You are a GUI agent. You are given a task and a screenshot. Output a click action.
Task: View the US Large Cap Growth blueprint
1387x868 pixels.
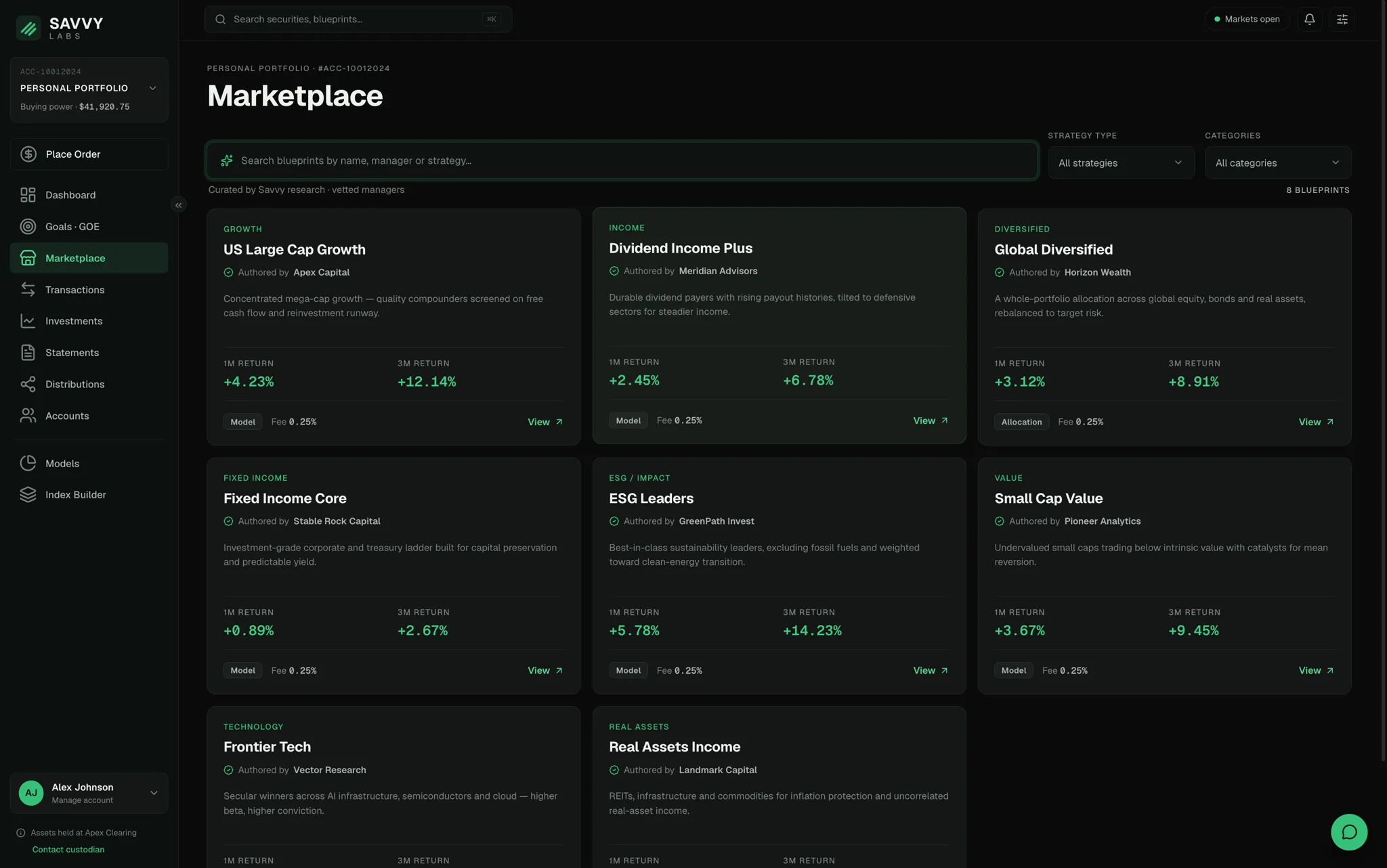[545, 422]
